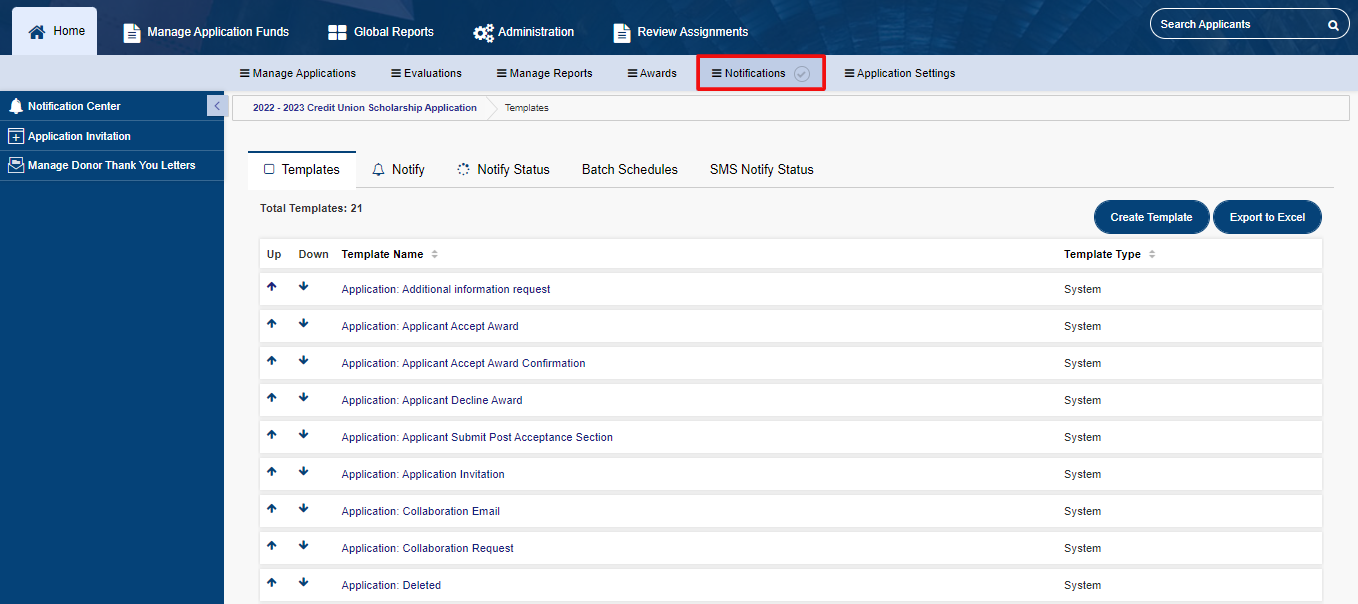Click the Notification Center bell icon
The image size is (1358, 604).
(16, 106)
